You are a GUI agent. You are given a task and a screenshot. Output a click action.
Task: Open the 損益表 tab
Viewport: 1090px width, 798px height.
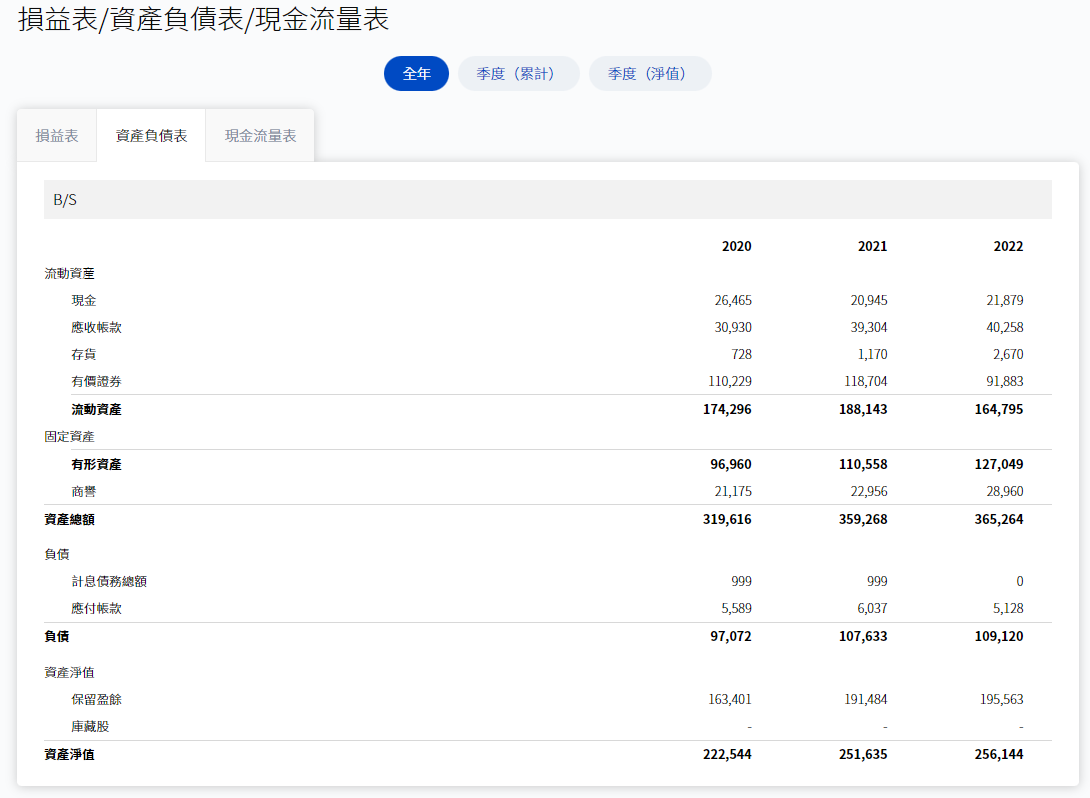57,136
